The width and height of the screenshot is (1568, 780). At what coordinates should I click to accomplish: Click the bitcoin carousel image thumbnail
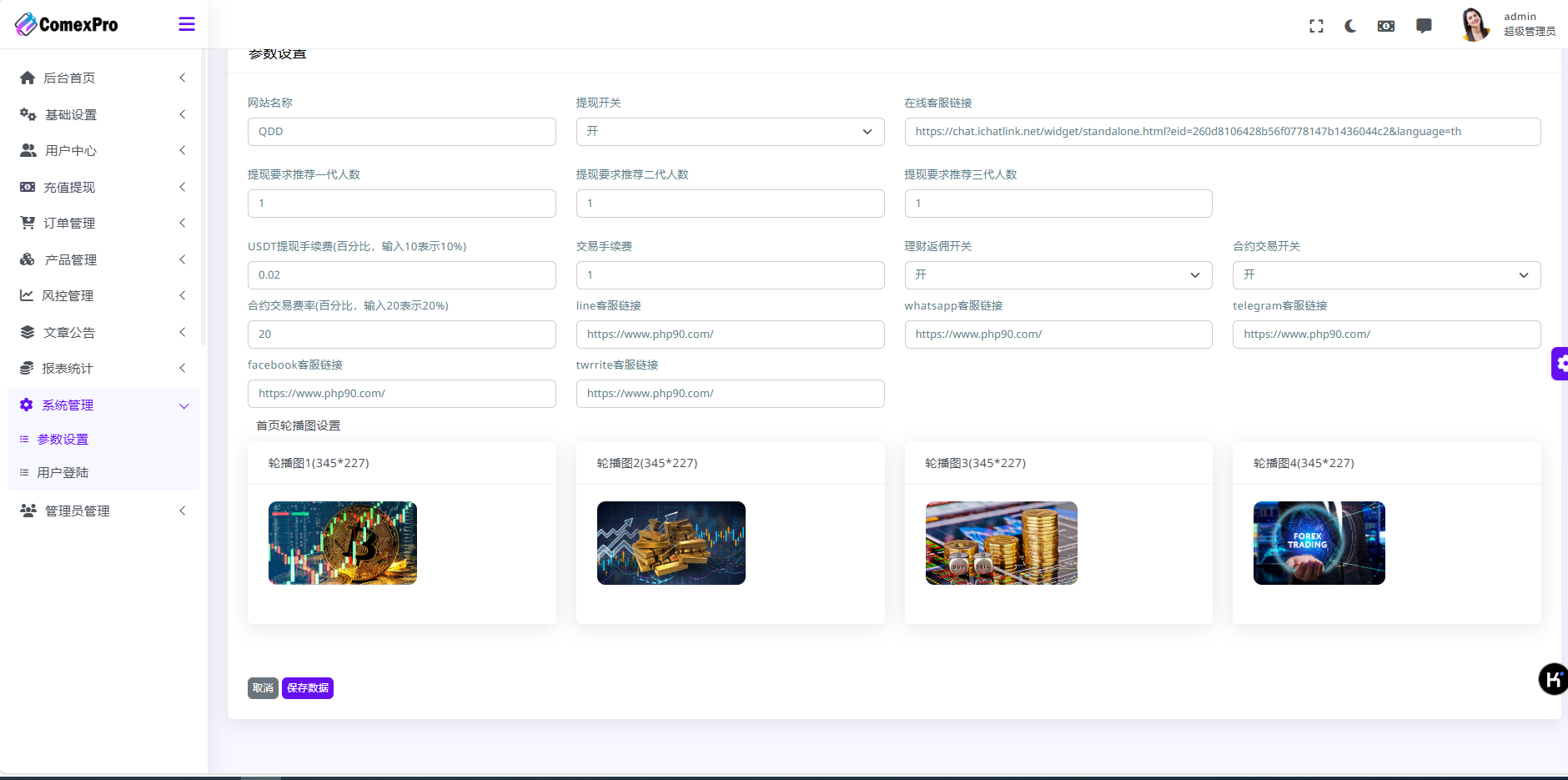[x=343, y=543]
